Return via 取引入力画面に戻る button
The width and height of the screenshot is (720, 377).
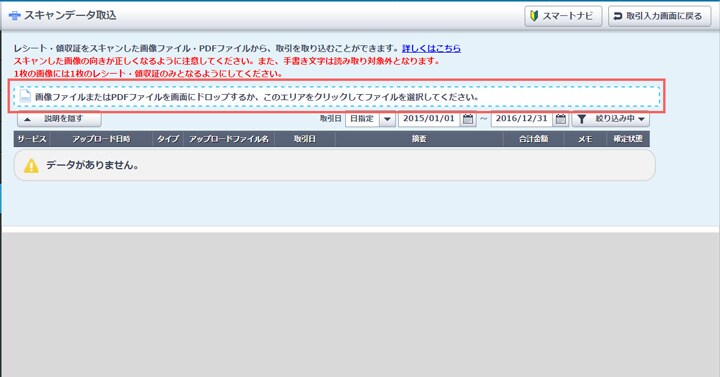(659, 16)
